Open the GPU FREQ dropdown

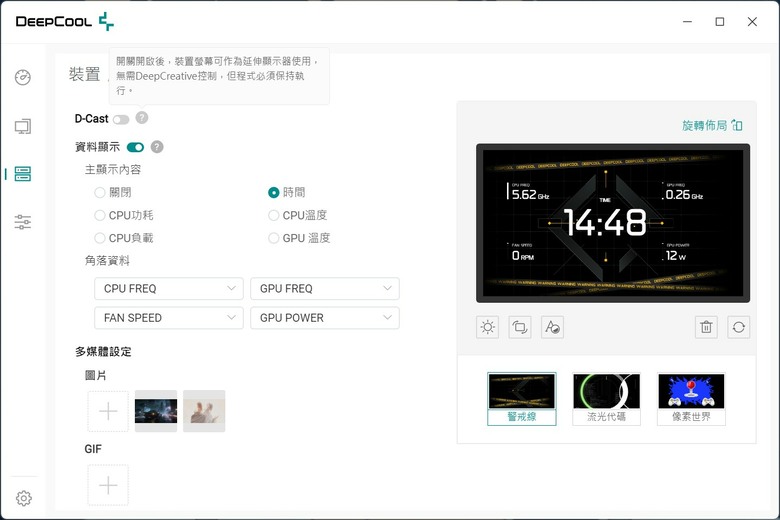(x=325, y=289)
